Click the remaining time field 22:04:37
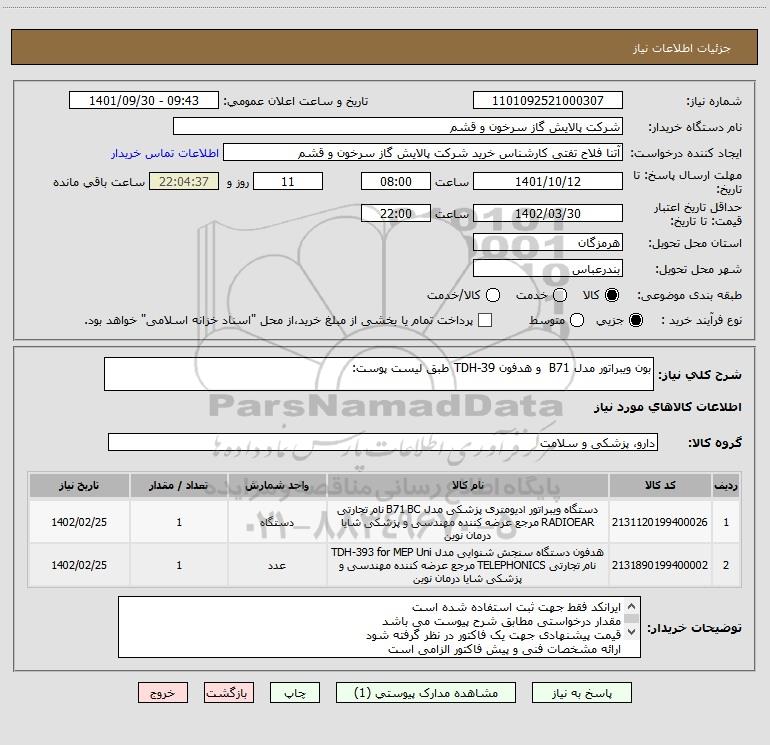770x745 pixels. (184, 181)
